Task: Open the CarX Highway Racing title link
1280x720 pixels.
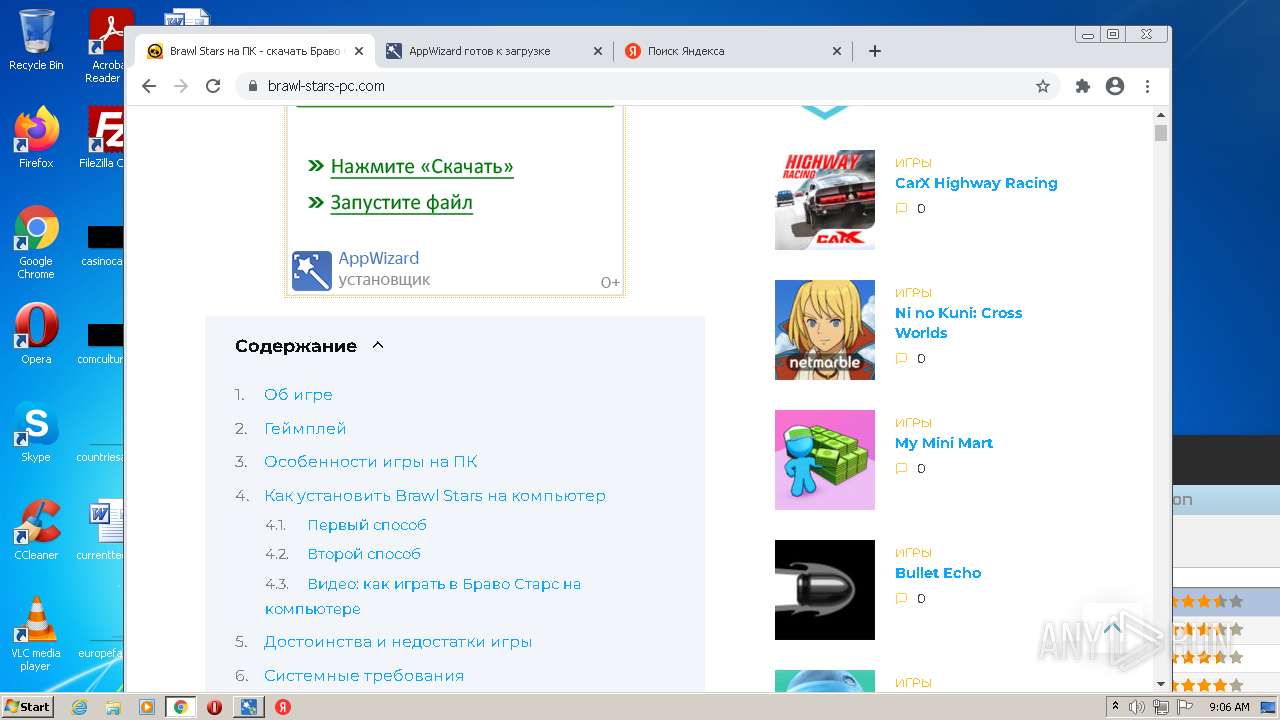Action: (x=976, y=183)
